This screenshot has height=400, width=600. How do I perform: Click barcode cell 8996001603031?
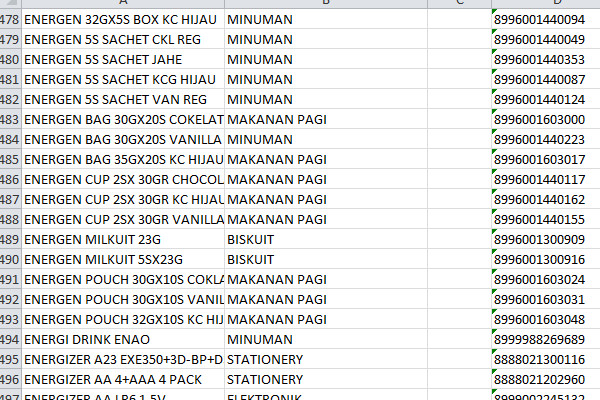[546, 299]
